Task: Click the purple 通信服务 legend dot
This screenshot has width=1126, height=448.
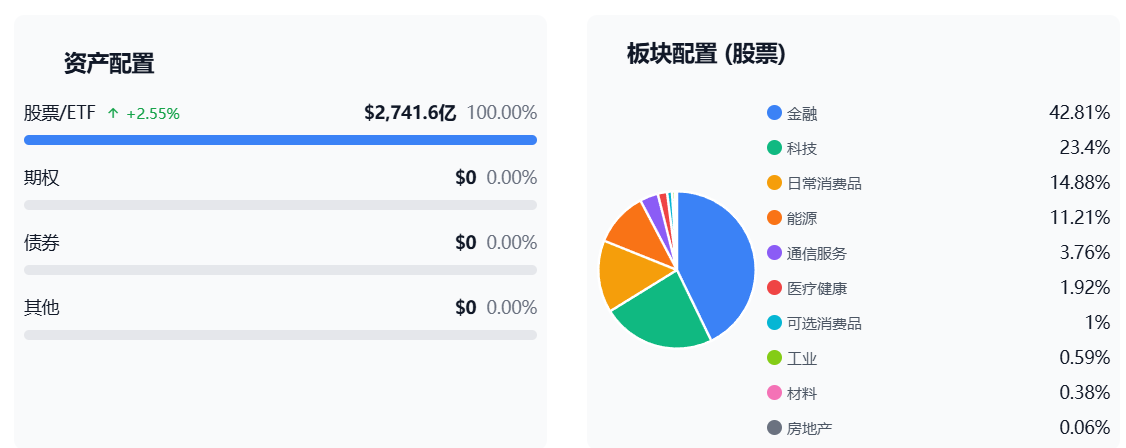Action: 774,253
